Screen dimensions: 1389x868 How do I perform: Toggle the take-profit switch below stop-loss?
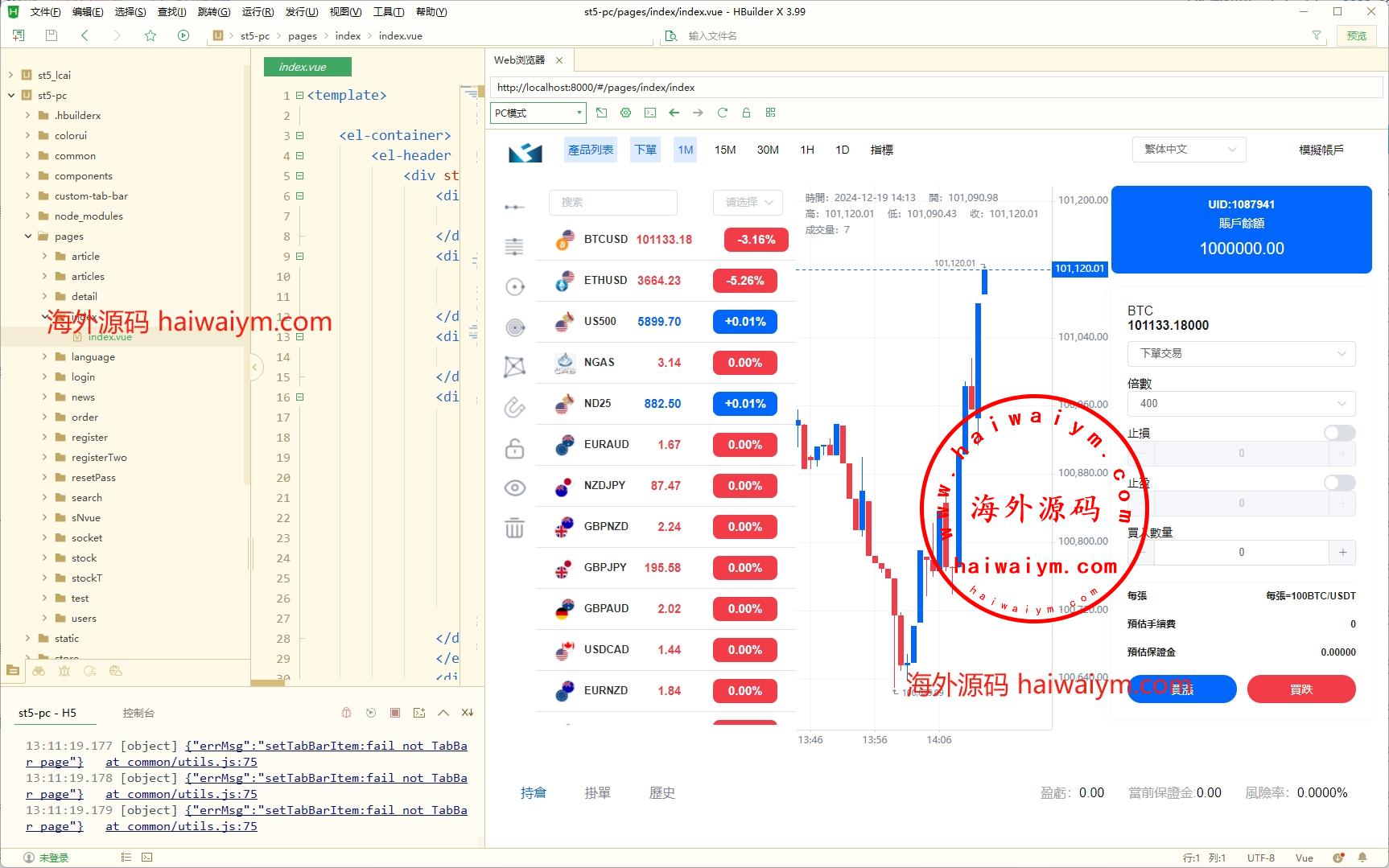click(x=1339, y=483)
